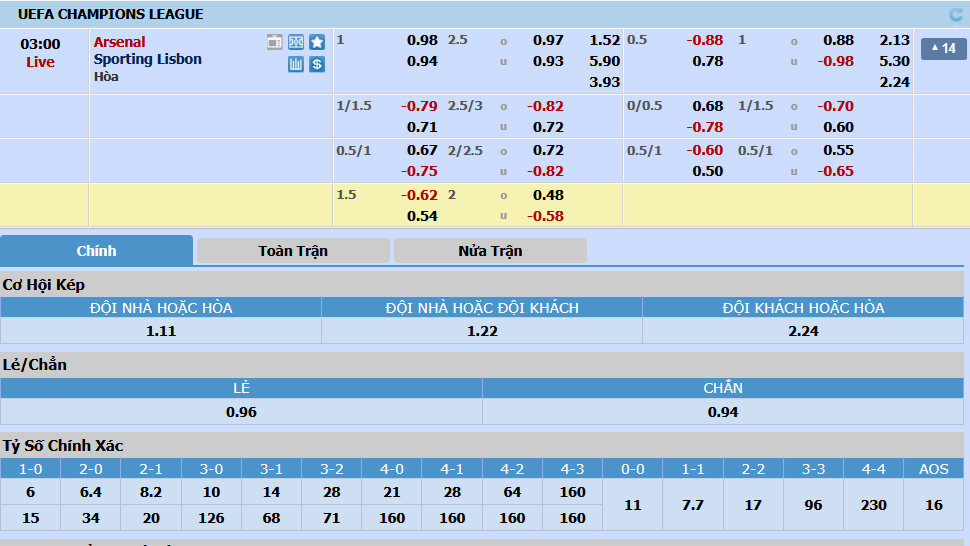Select under 2 goals odds -0.58

545,216
